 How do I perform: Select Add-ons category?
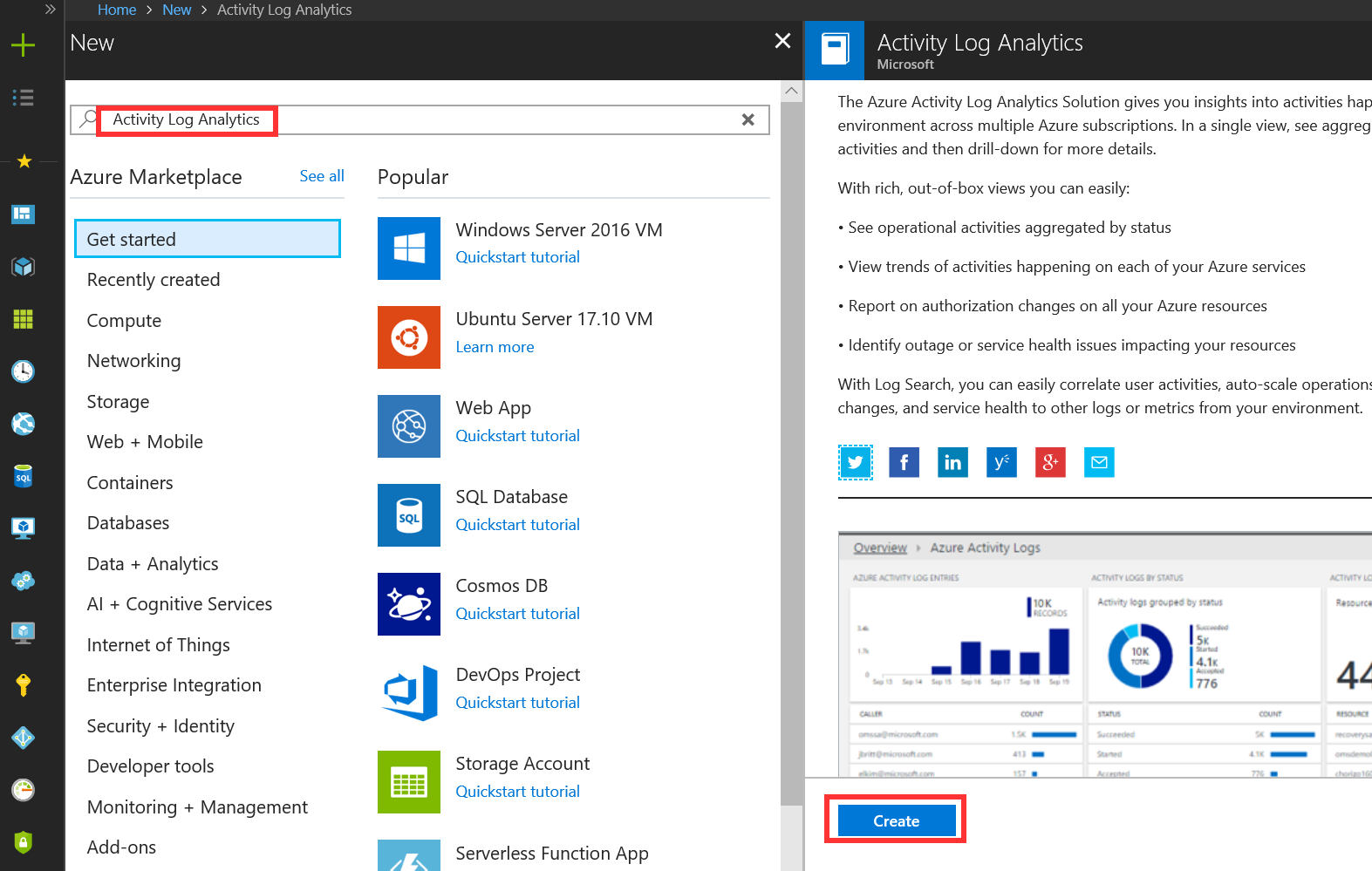point(121,847)
